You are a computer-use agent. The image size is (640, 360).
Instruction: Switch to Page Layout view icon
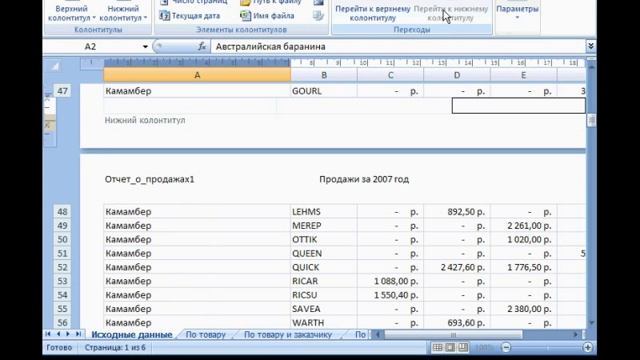coord(450,347)
